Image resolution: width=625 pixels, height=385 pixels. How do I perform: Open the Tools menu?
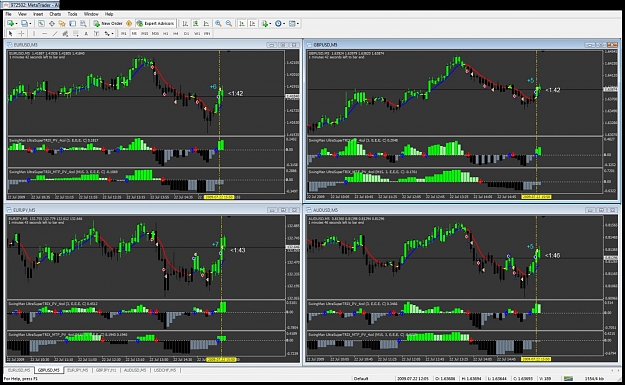[72, 14]
